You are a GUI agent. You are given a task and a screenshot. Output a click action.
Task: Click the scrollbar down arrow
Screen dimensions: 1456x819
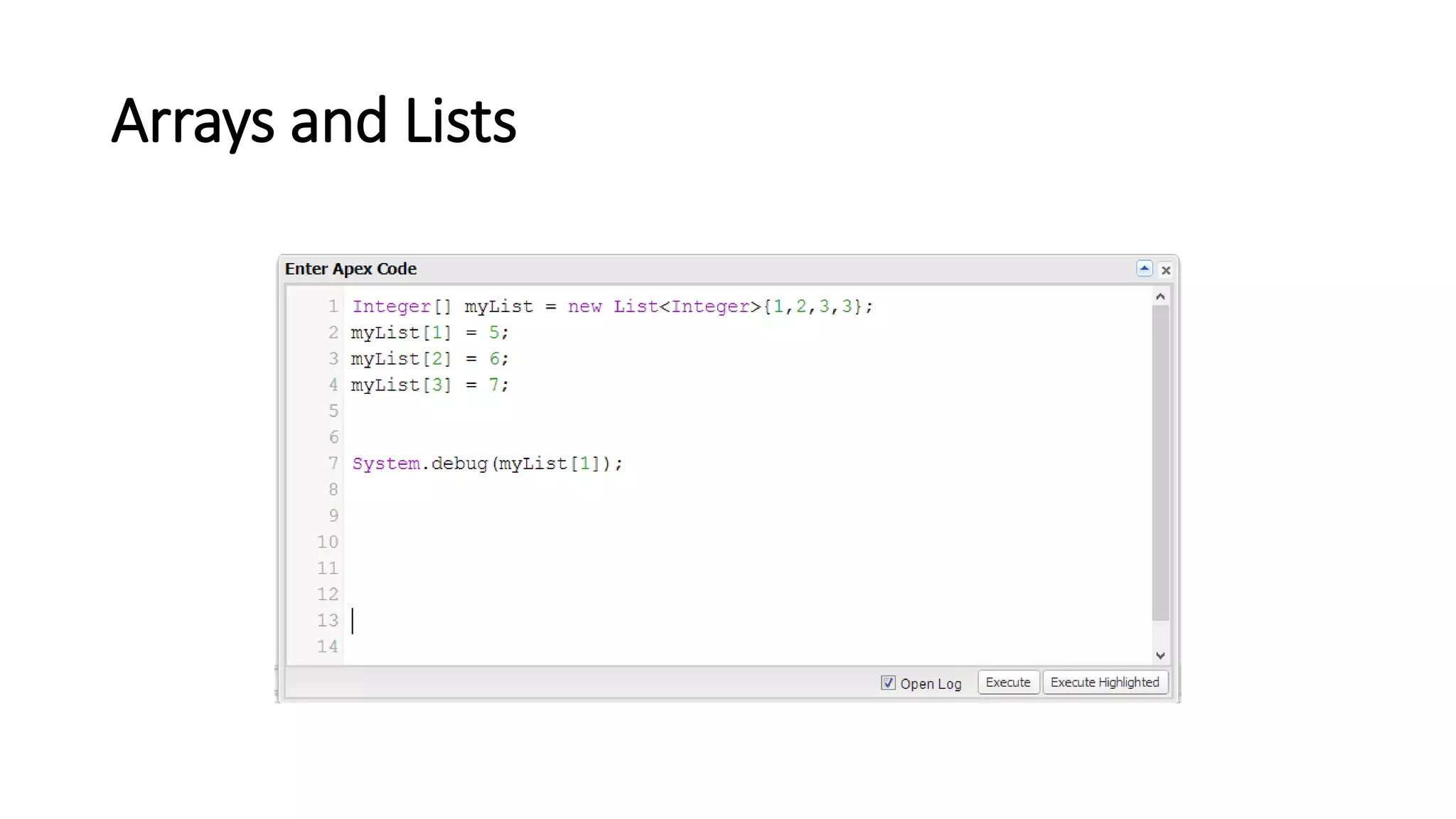click(x=1160, y=655)
